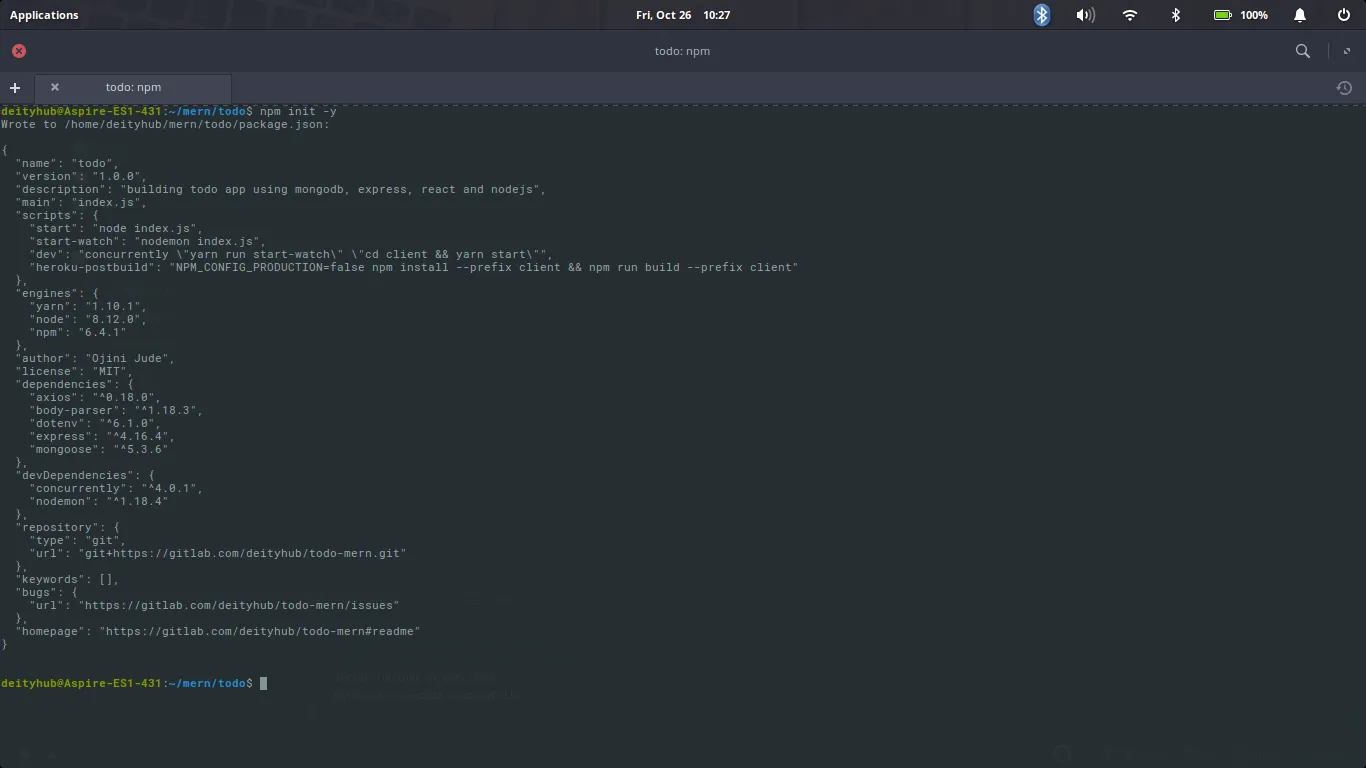Viewport: 1366px width, 768px height.
Task: Click the "npm init -y" command text
Action: pos(298,111)
